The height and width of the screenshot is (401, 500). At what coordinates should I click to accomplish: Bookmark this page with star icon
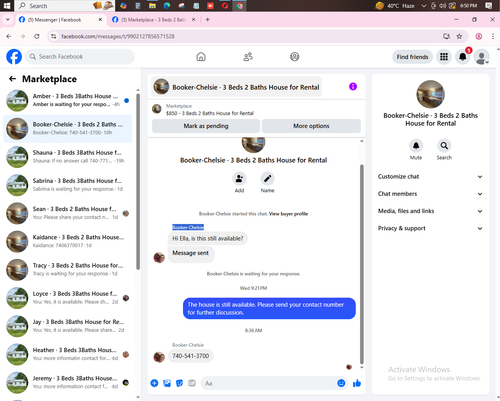(459, 36)
